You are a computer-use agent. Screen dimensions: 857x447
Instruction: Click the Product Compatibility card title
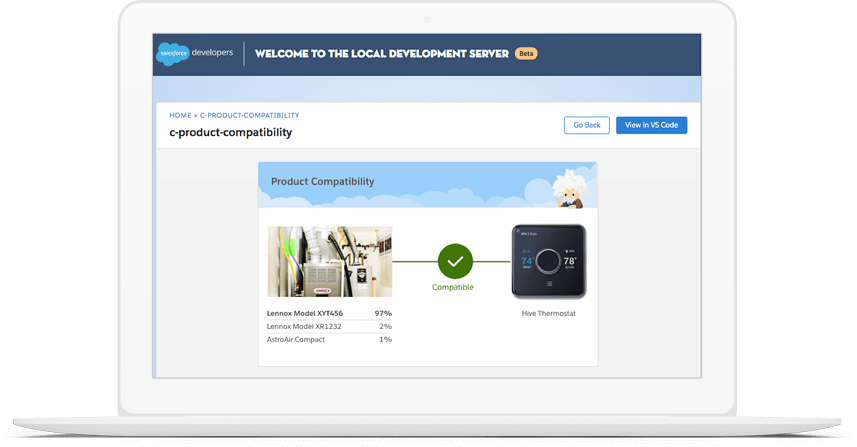coord(322,181)
